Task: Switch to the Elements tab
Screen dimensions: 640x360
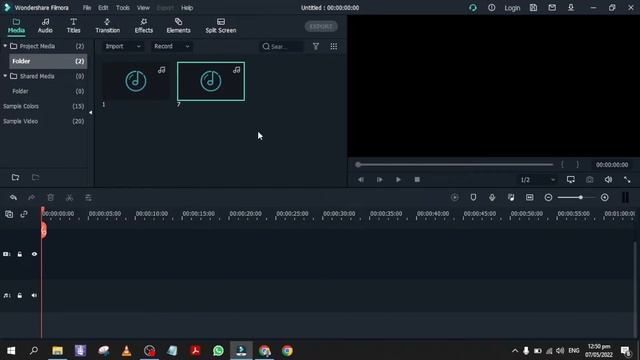Action: [178, 26]
